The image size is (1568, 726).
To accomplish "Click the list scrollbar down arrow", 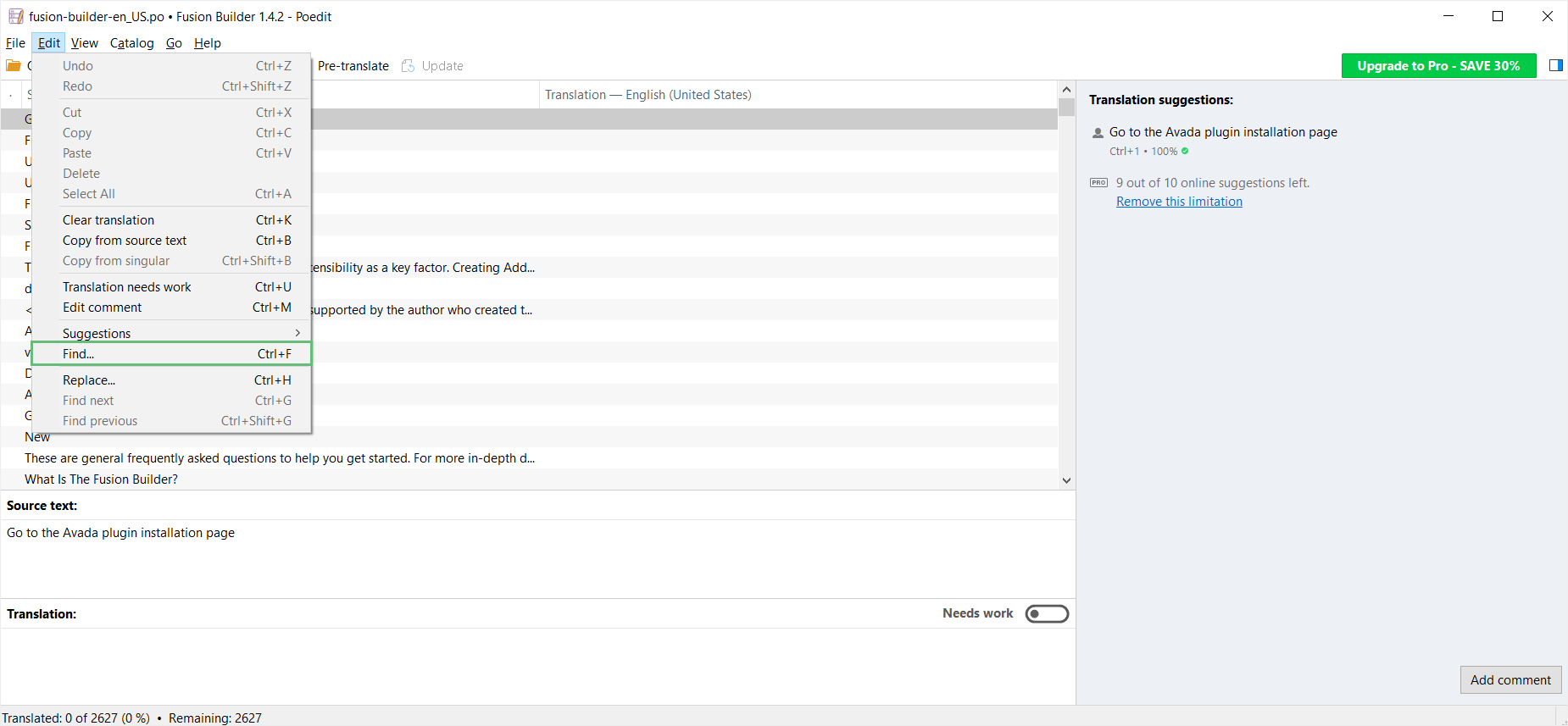I will click(1066, 479).
